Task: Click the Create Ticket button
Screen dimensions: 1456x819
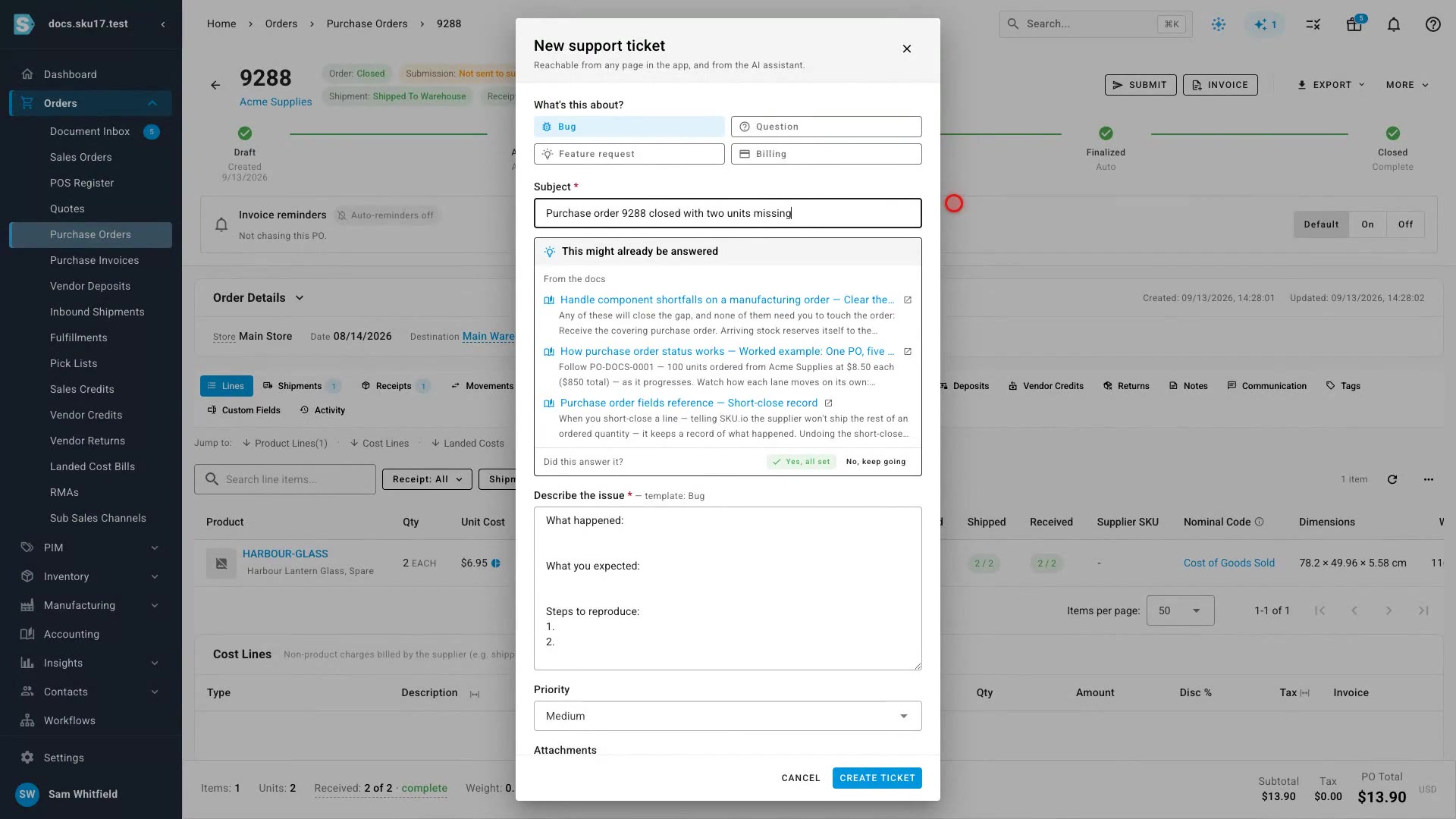Action: pyautogui.click(x=877, y=778)
